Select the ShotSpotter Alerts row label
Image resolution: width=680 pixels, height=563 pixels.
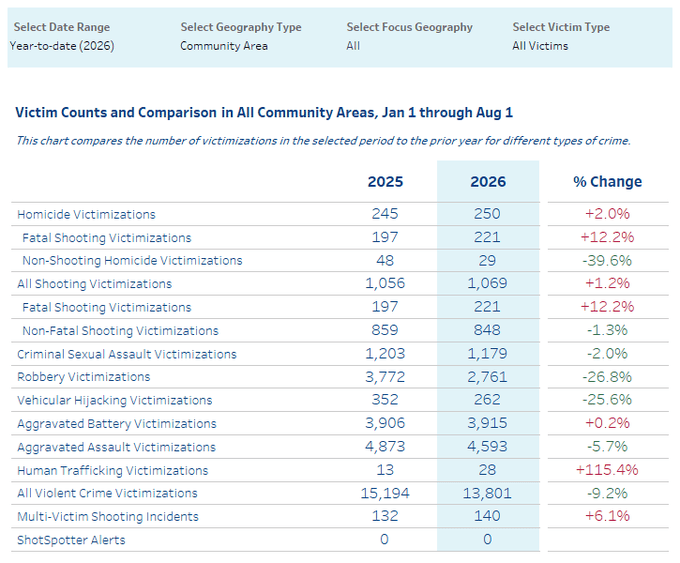click(71, 540)
